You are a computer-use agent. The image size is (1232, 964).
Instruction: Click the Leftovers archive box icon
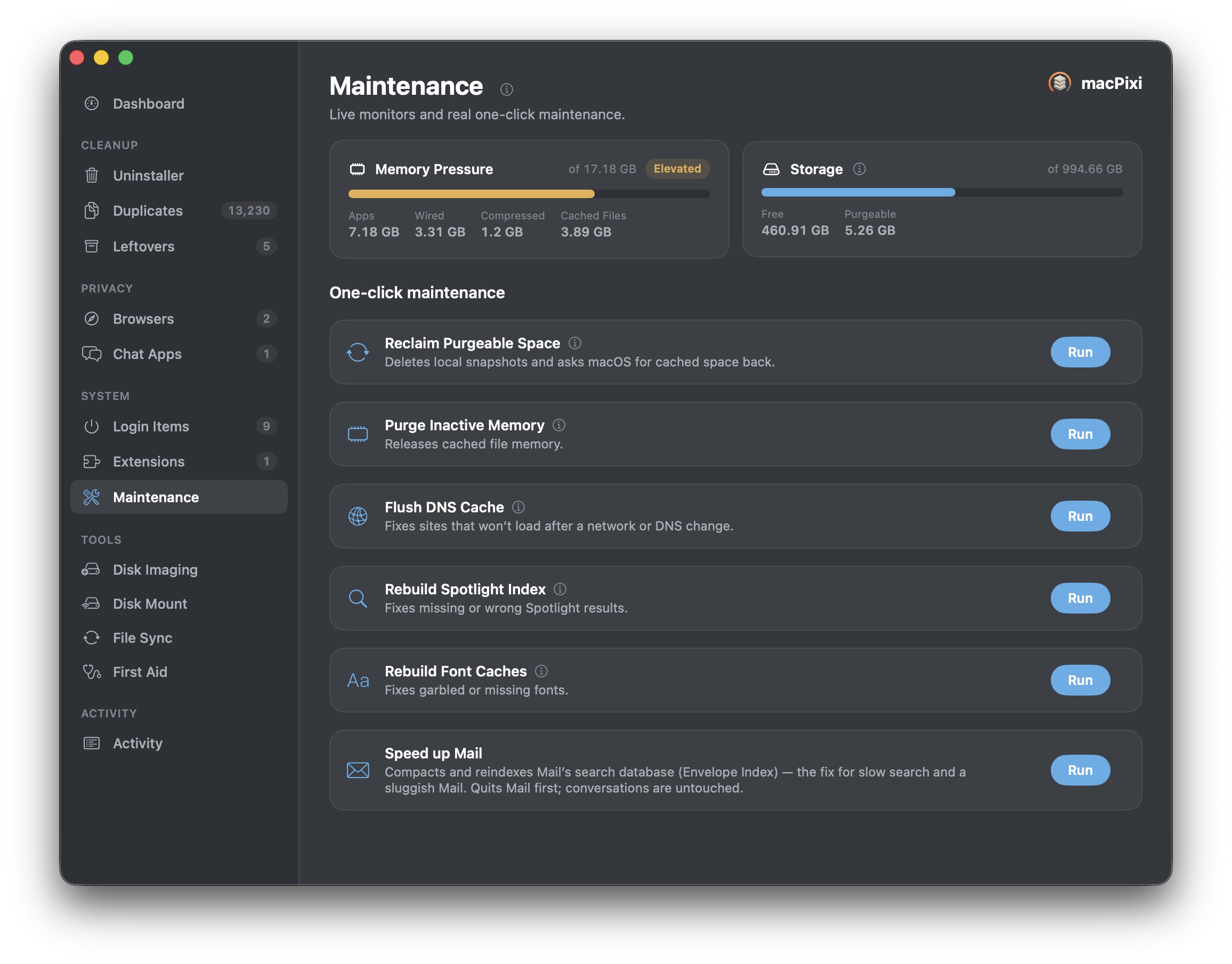pos(92,246)
